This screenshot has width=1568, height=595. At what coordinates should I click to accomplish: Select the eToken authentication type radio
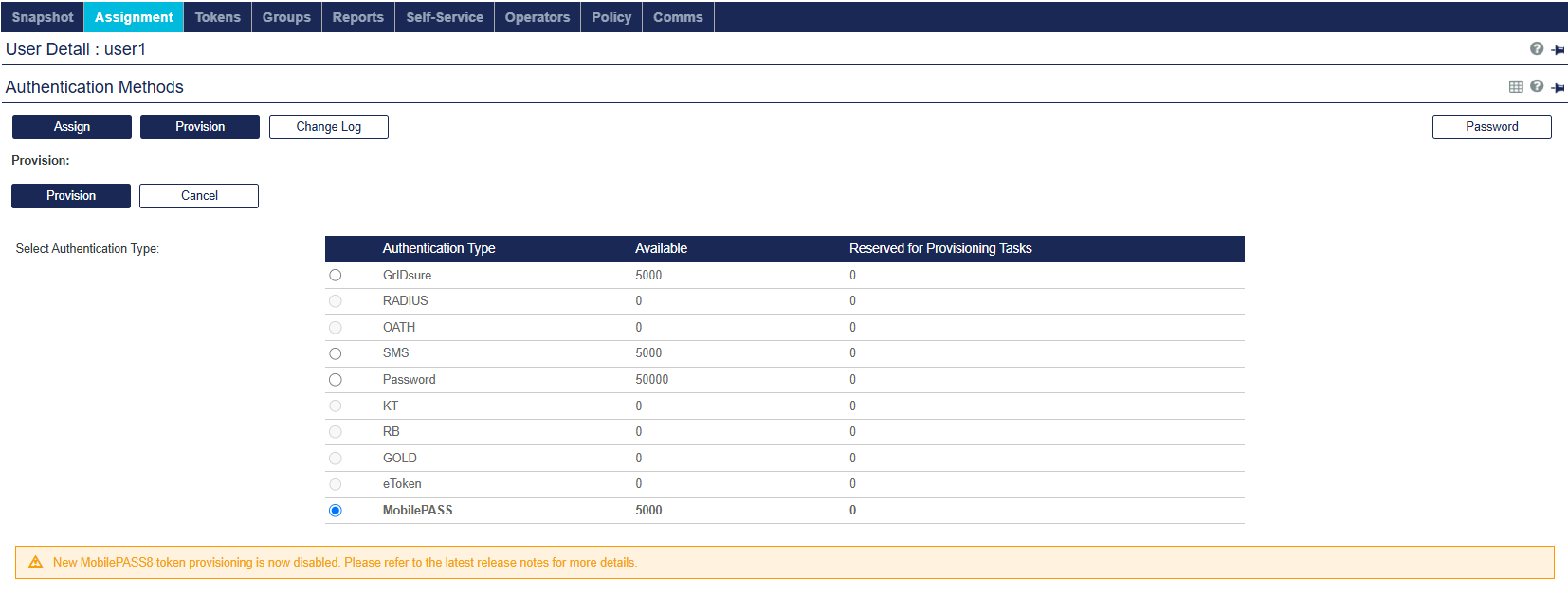tap(335, 484)
